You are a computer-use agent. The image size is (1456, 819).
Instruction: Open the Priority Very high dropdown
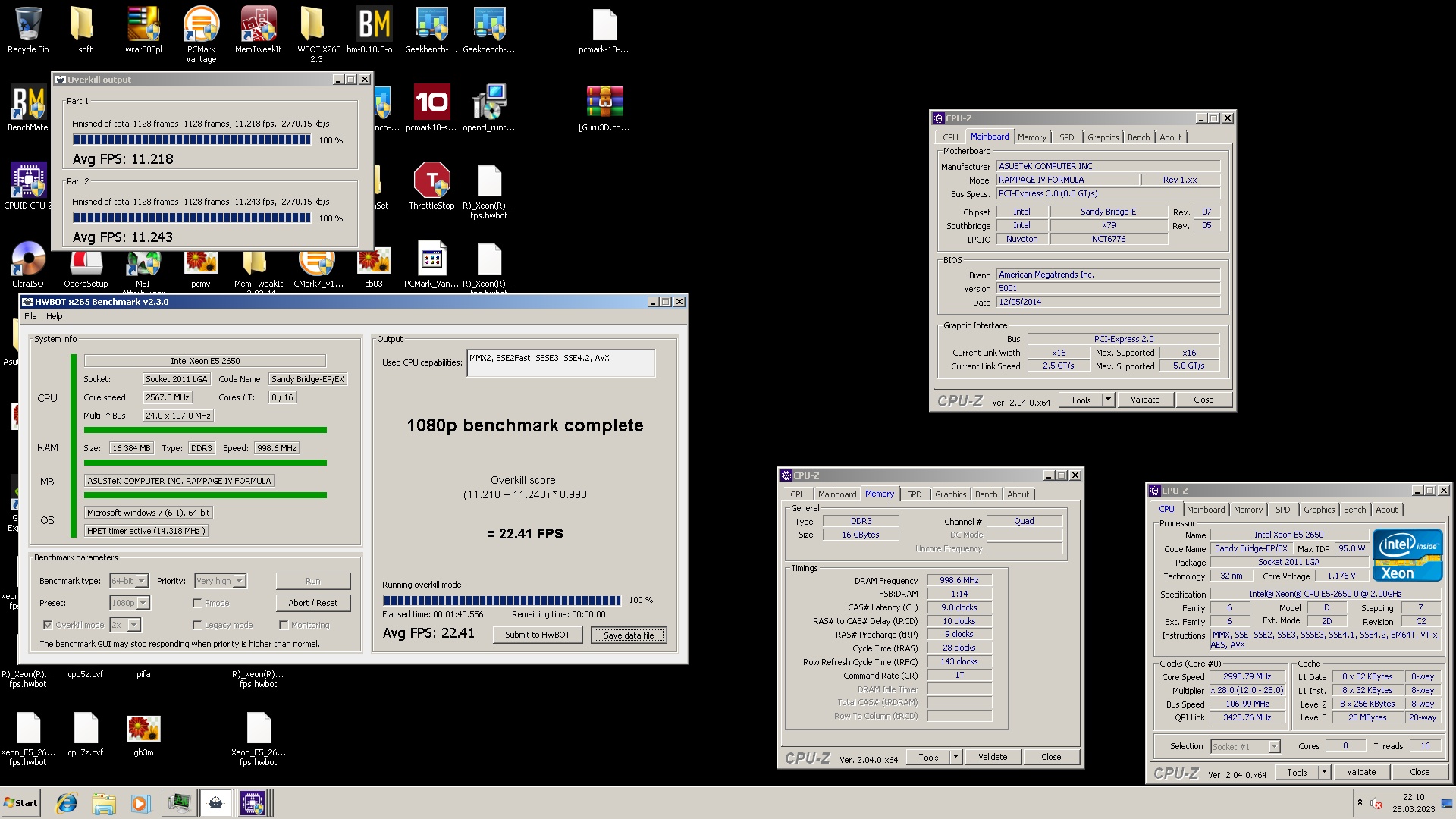(x=220, y=581)
